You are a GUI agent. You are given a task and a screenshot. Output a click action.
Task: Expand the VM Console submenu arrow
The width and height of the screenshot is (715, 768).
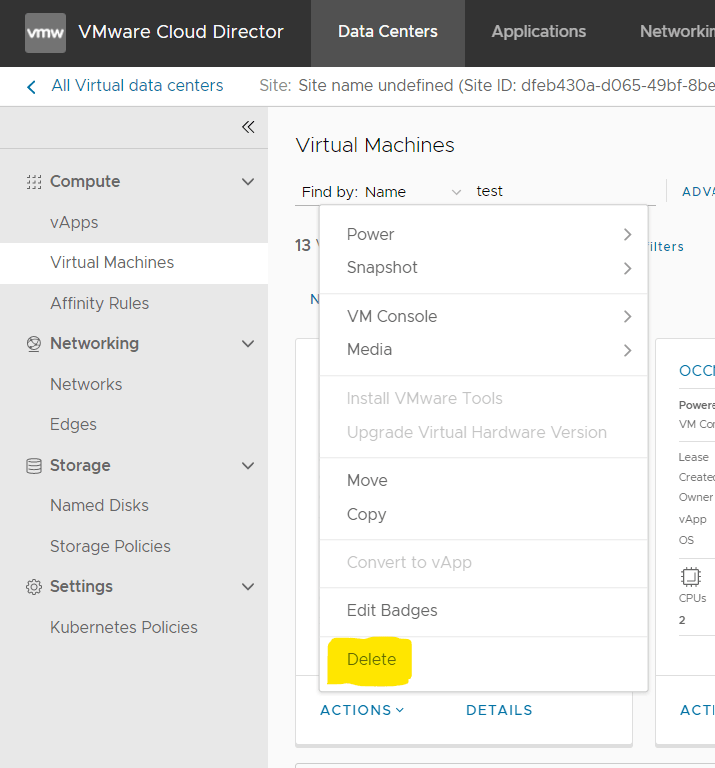pyautogui.click(x=627, y=316)
